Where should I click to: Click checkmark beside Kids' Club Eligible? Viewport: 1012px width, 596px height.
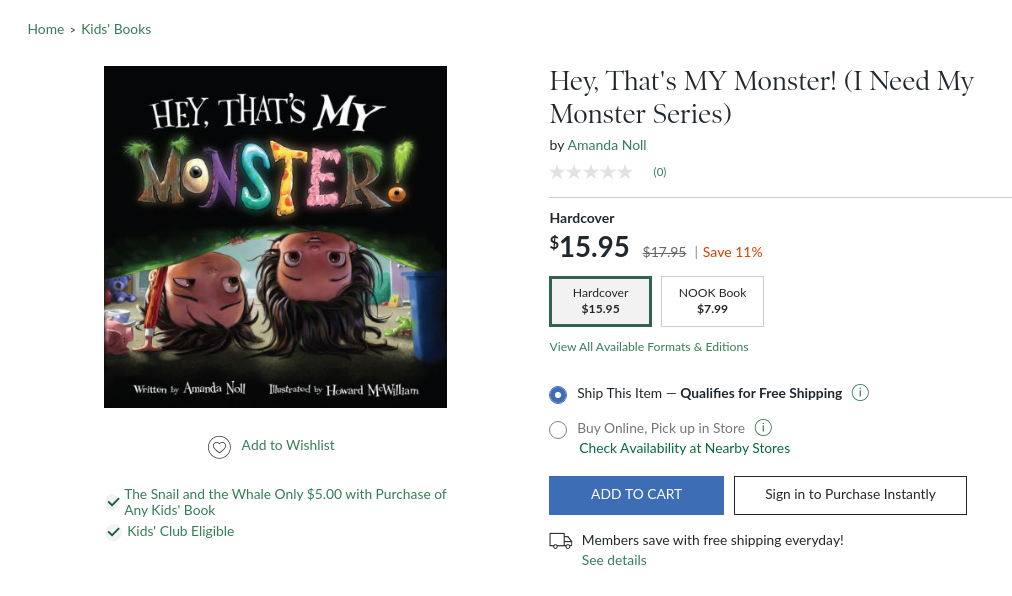[114, 532]
